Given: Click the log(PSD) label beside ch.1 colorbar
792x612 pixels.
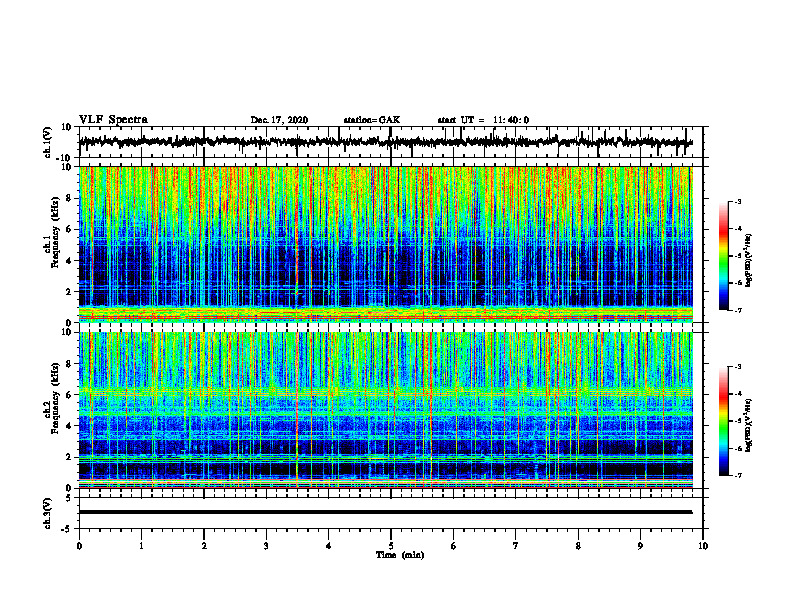Looking at the screenshot, I should (x=749, y=260).
